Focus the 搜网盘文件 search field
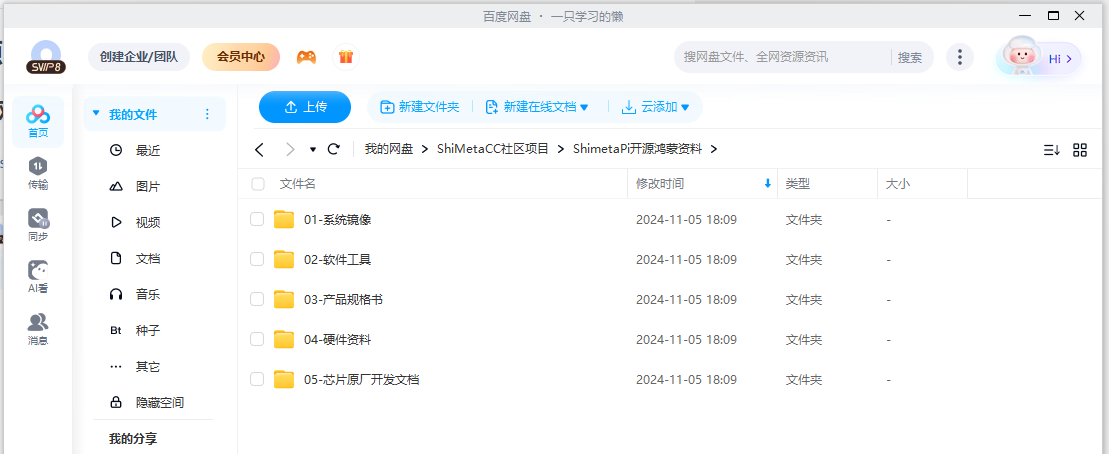The width and height of the screenshot is (1109, 454). 782,57
